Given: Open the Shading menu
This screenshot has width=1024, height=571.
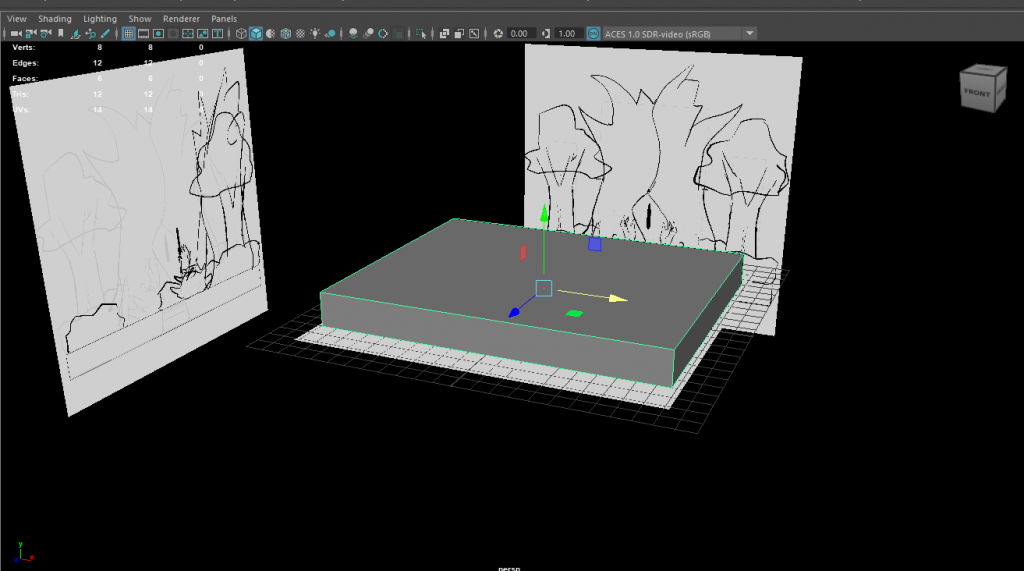Looking at the screenshot, I should pyautogui.click(x=55, y=19).
